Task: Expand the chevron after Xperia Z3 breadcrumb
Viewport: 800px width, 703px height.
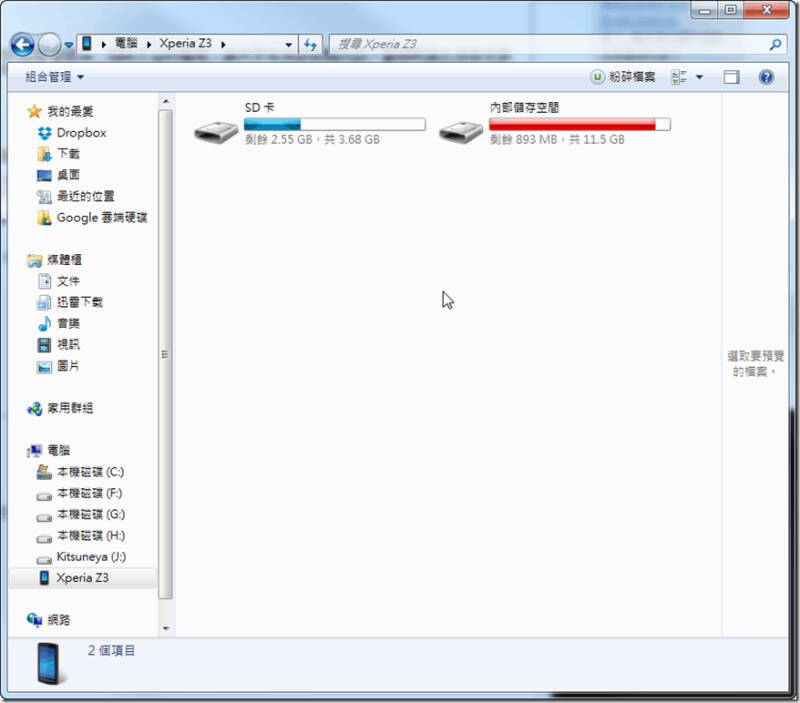Action: (223, 44)
